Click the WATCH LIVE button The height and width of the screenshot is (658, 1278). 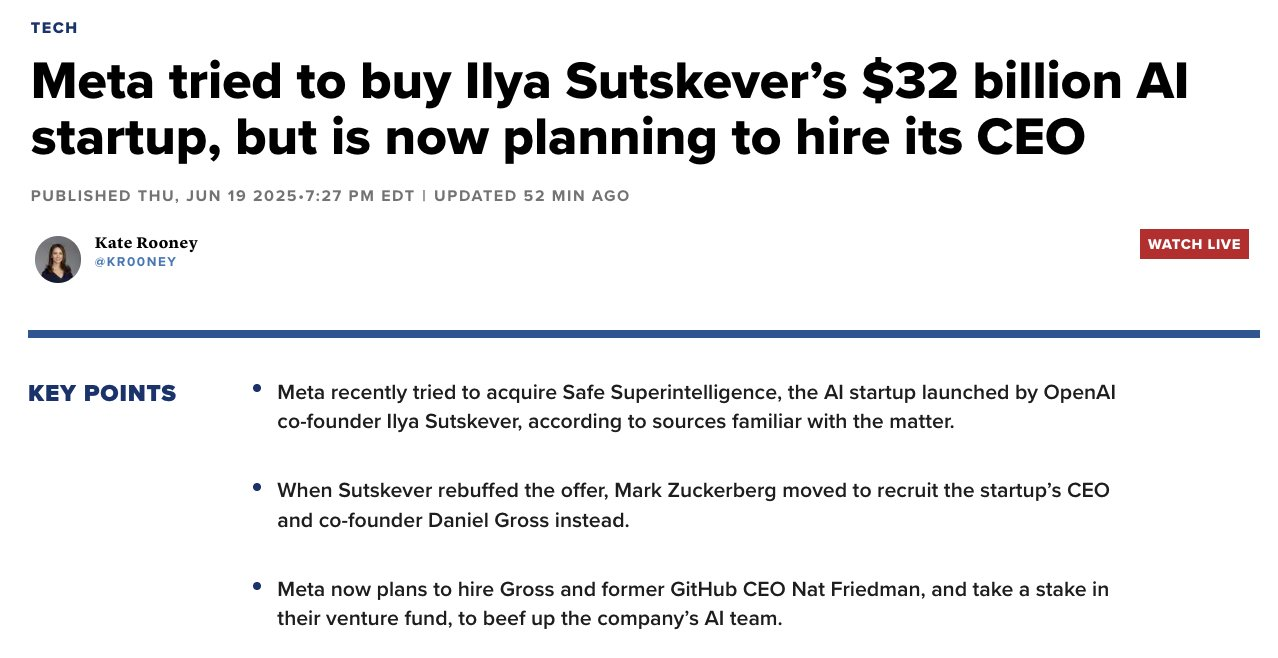1194,244
